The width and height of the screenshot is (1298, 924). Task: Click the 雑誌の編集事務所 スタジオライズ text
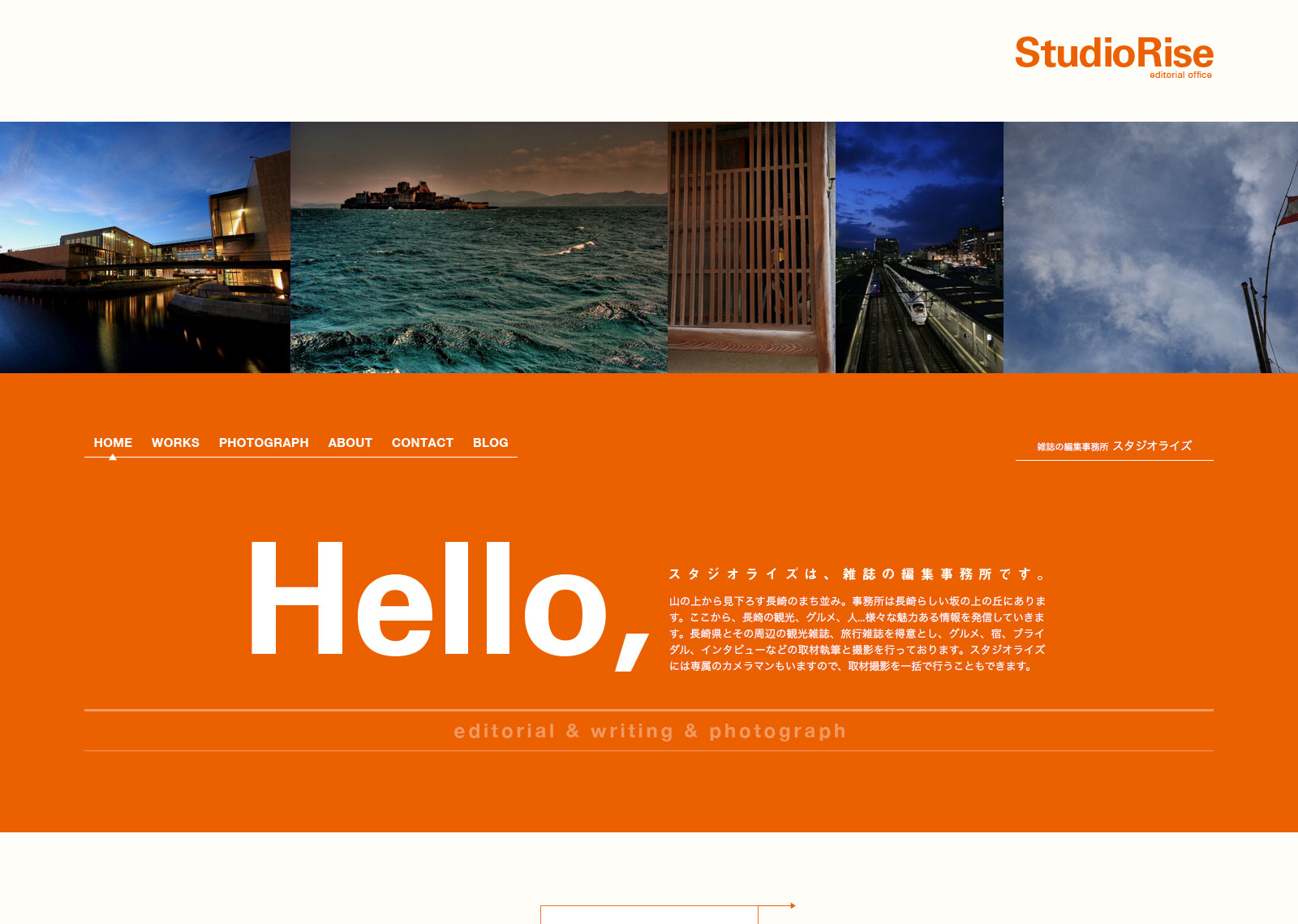click(1114, 446)
